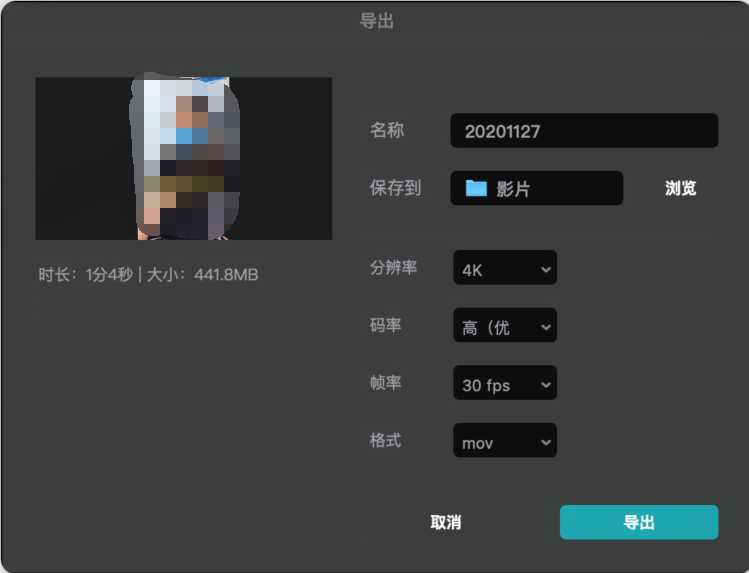The width and height of the screenshot is (749, 573).
Task: Click the chevron arrow in the mov format box
Action: [546, 442]
